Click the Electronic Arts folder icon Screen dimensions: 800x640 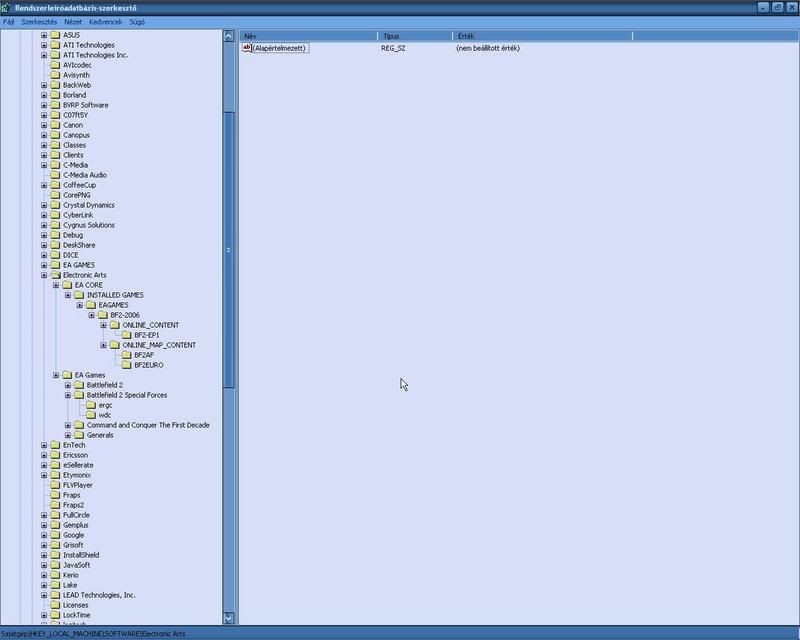55,275
